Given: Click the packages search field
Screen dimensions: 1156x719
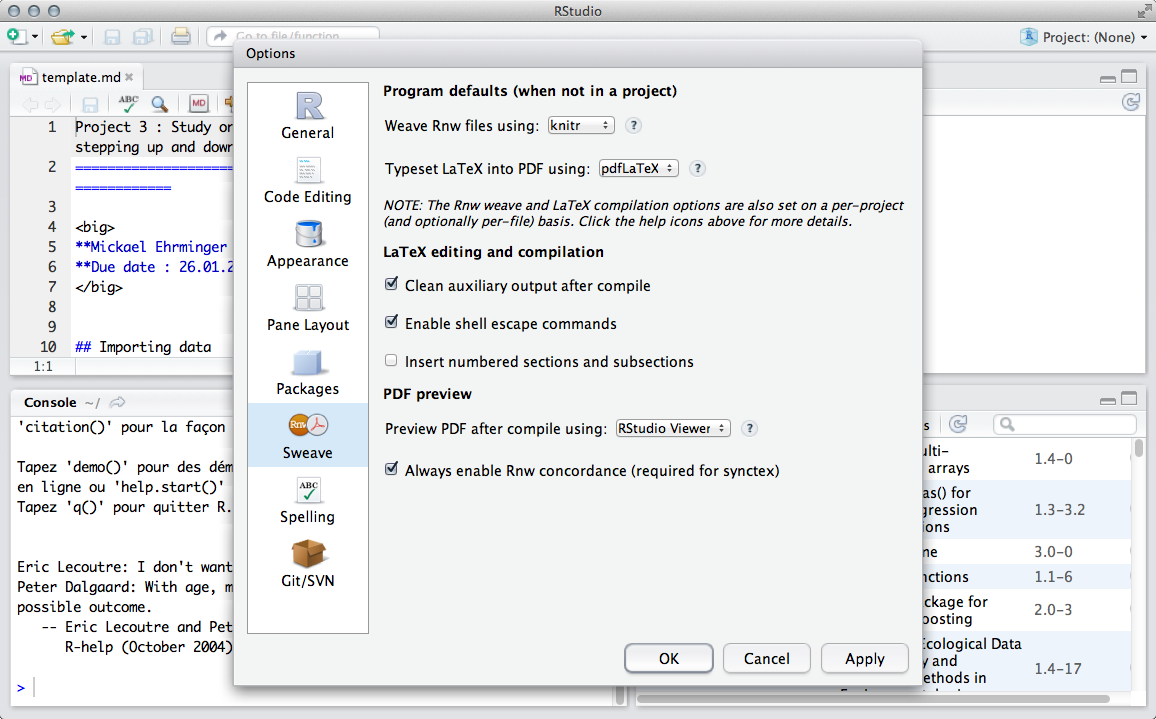Looking at the screenshot, I should [x=1066, y=425].
